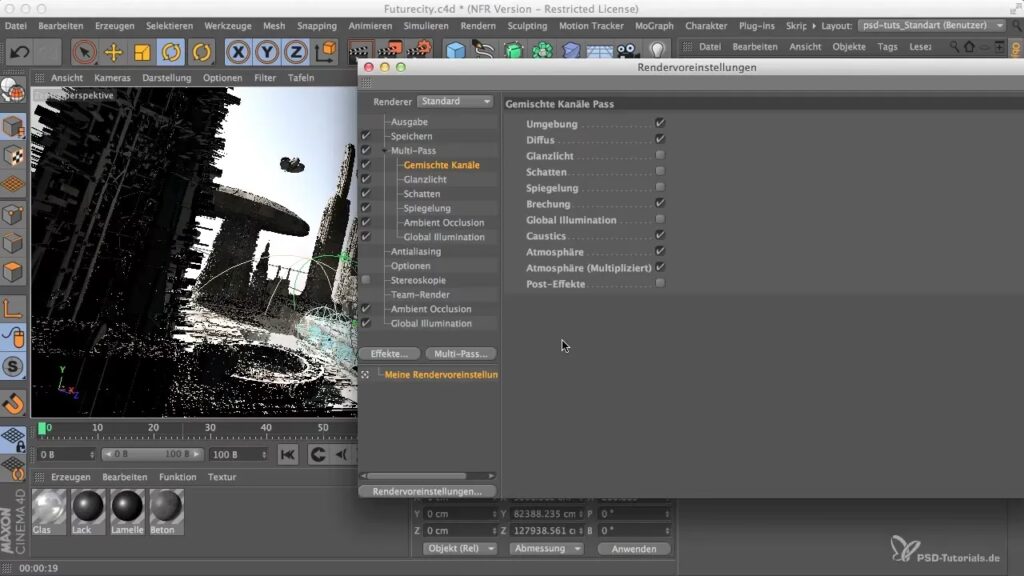The width and height of the screenshot is (1024, 576).
Task: Select the live selection arrow tool
Action: pos(84,51)
